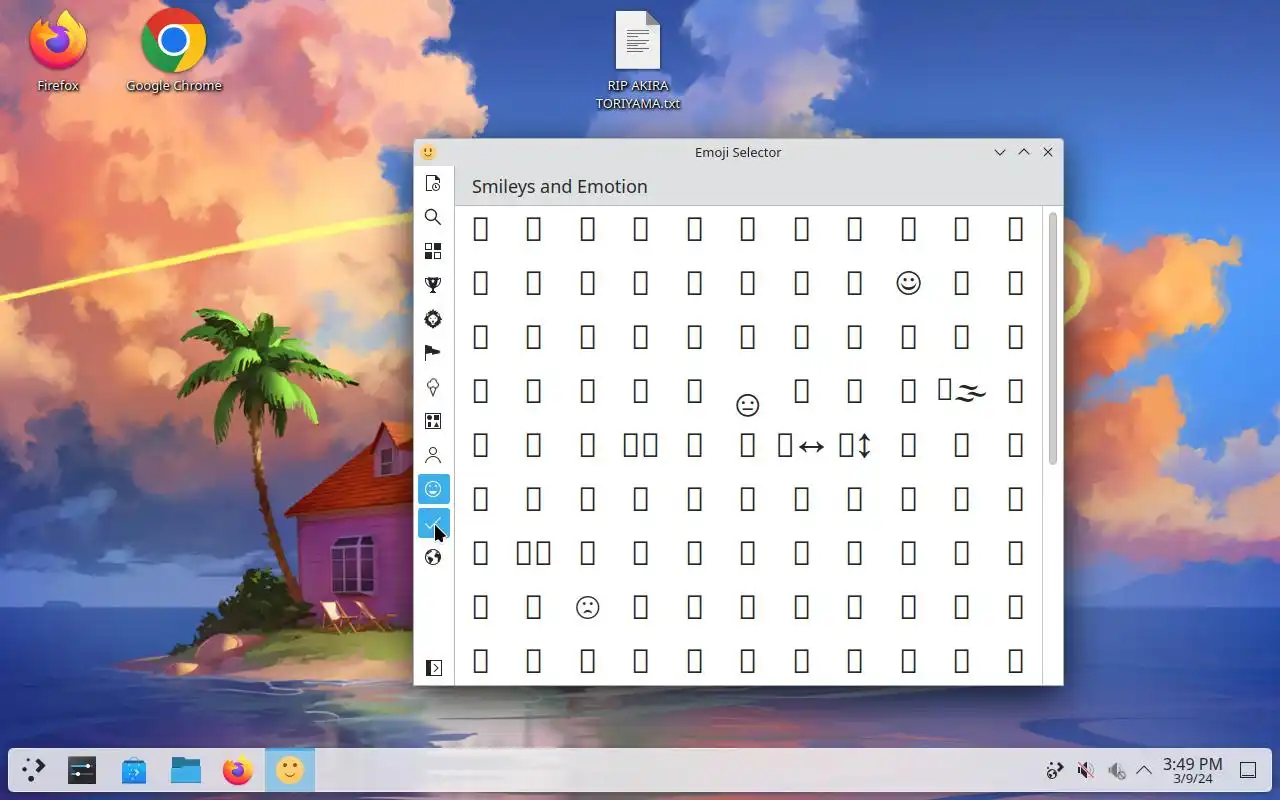Expand the hidden system tray icons arrow
The width and height of the screenshot is (1280, 800).
pyautogui.click(x=1143, y=770)
